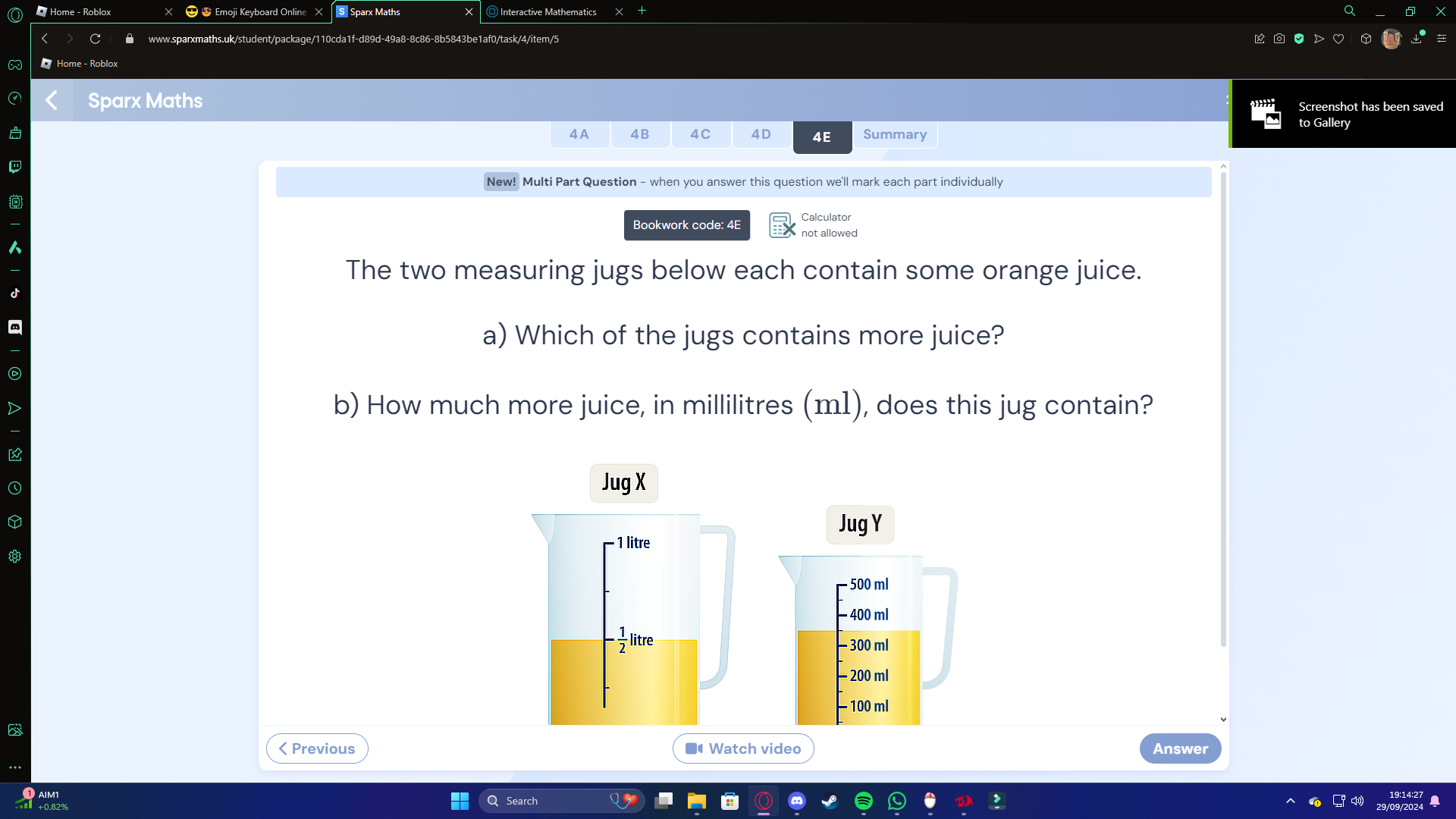
Task: Click the Jug Y label
Action: coord(860,524)
